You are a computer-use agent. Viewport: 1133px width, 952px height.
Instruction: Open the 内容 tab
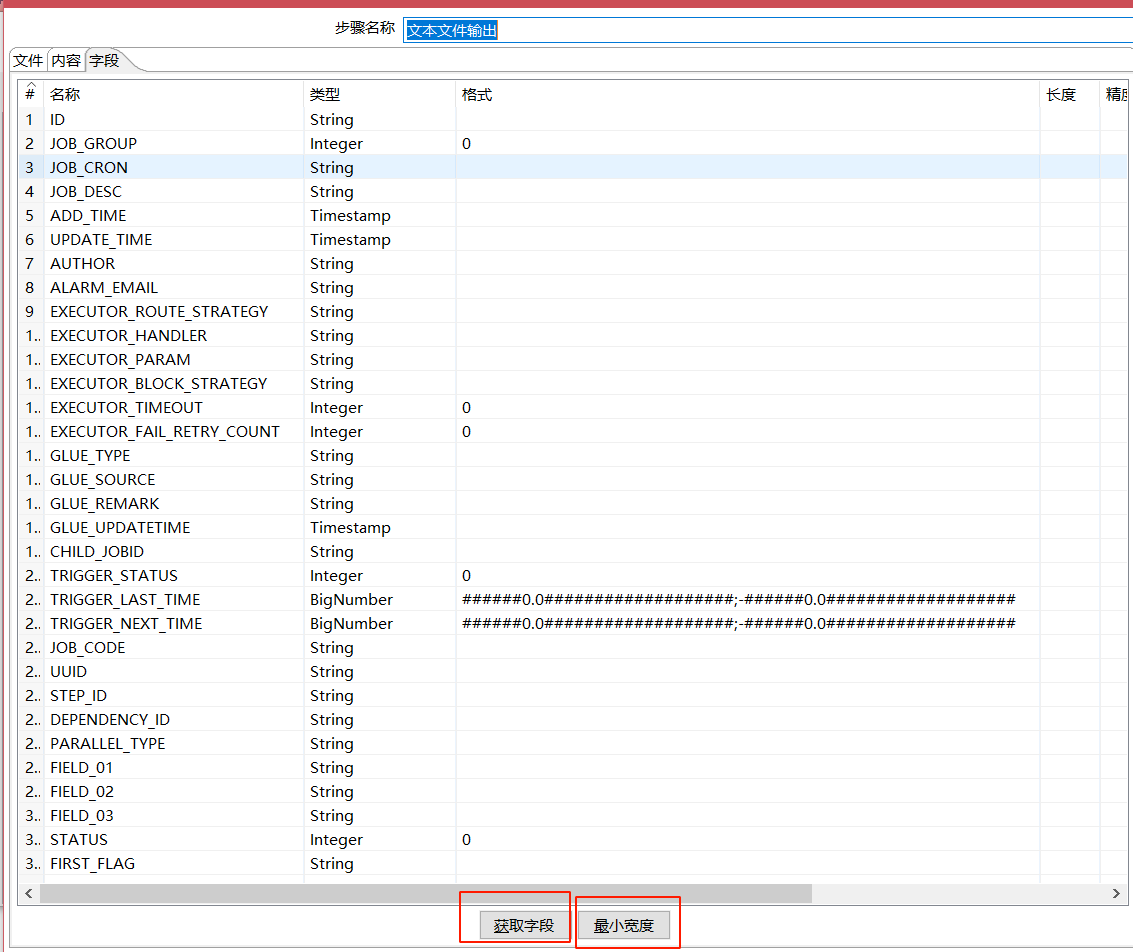pyautogui.click(x=66, y=61)
